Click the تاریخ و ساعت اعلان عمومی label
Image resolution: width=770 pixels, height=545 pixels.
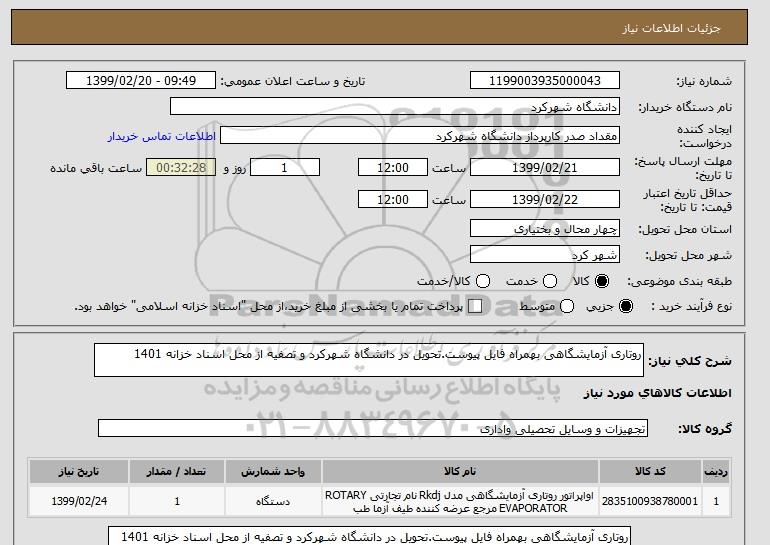pyautogui.click(x=293, y=81)
